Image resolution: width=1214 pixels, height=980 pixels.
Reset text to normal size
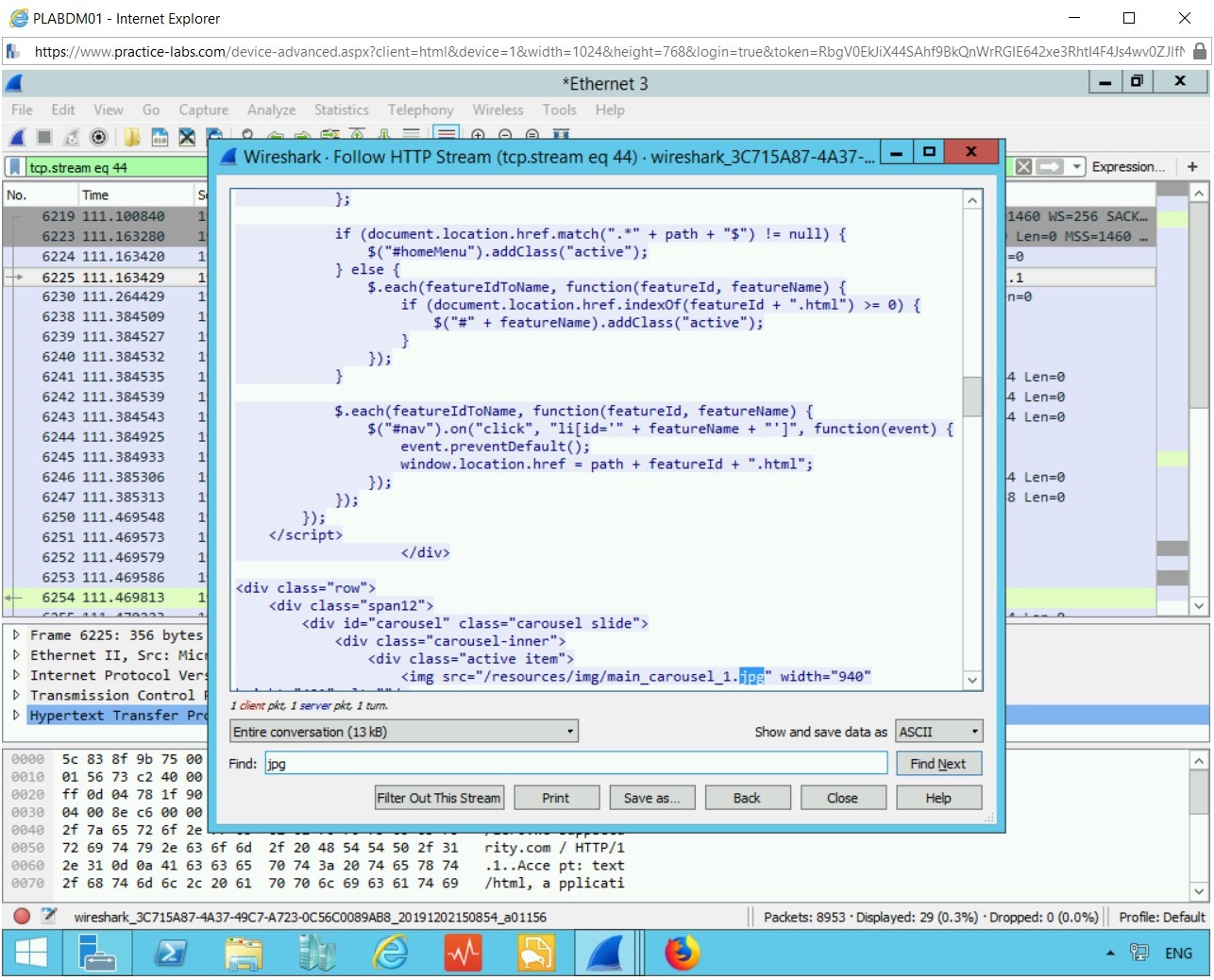[x=532, y=136]
